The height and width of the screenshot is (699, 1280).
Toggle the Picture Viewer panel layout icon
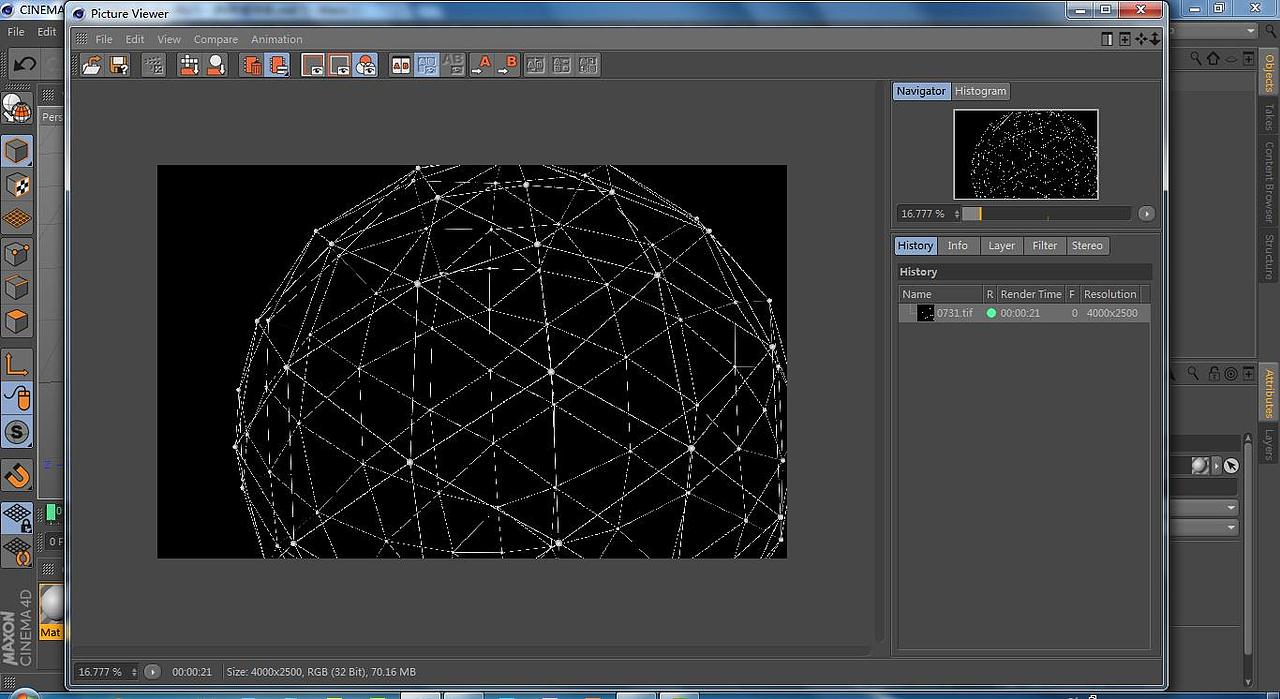tap(1107, 39)
